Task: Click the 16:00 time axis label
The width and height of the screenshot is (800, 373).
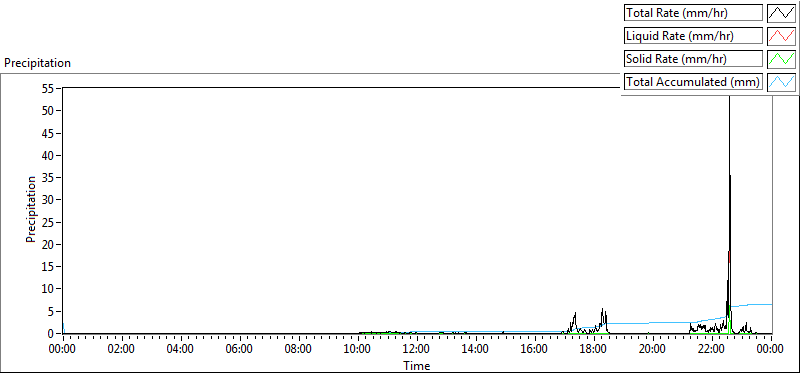Action: coord(535,349)
